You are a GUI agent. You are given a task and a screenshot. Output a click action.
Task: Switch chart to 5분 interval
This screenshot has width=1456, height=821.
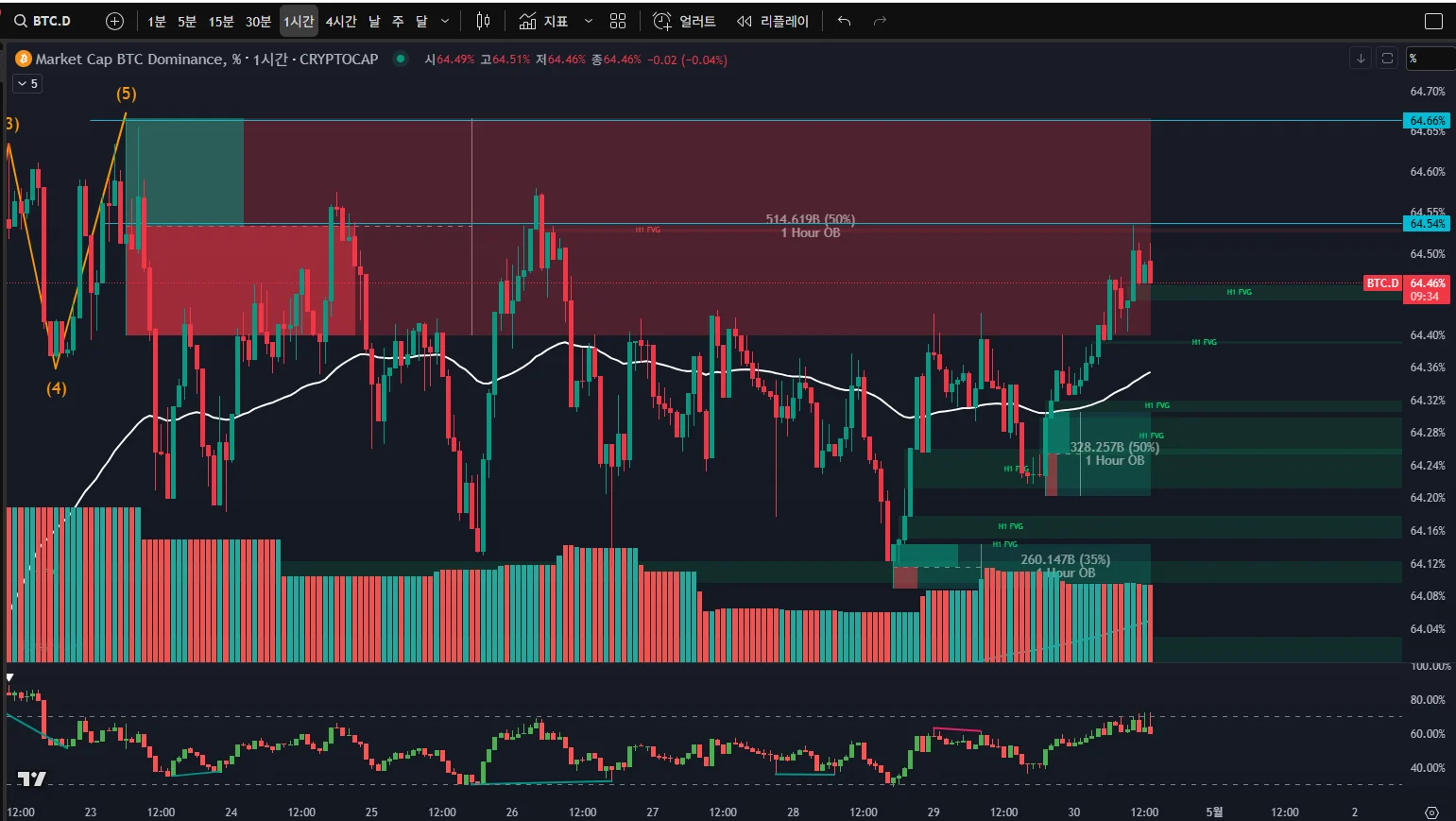187,21
